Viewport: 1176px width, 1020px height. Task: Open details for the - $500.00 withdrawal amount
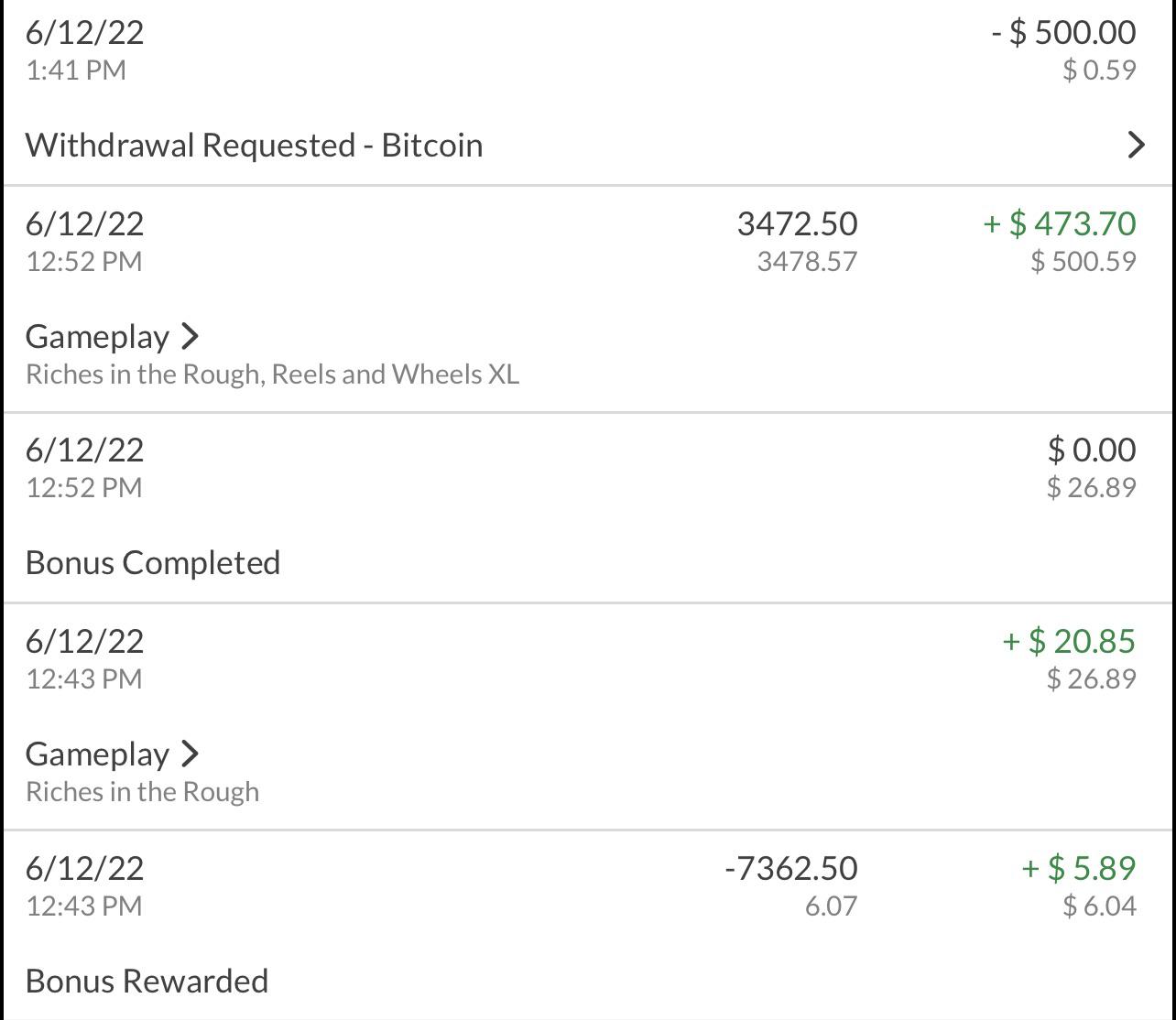tap(1067, 31)
